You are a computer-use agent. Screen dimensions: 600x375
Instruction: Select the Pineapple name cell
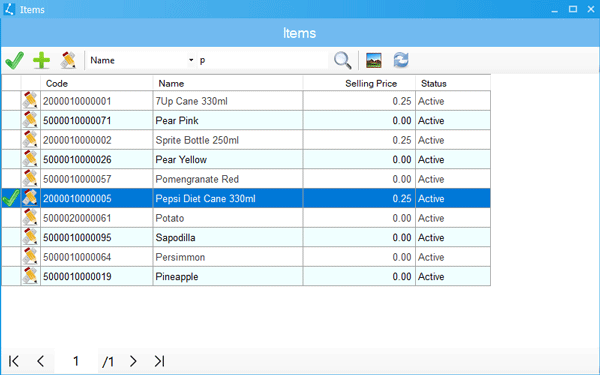coord(228,276)
